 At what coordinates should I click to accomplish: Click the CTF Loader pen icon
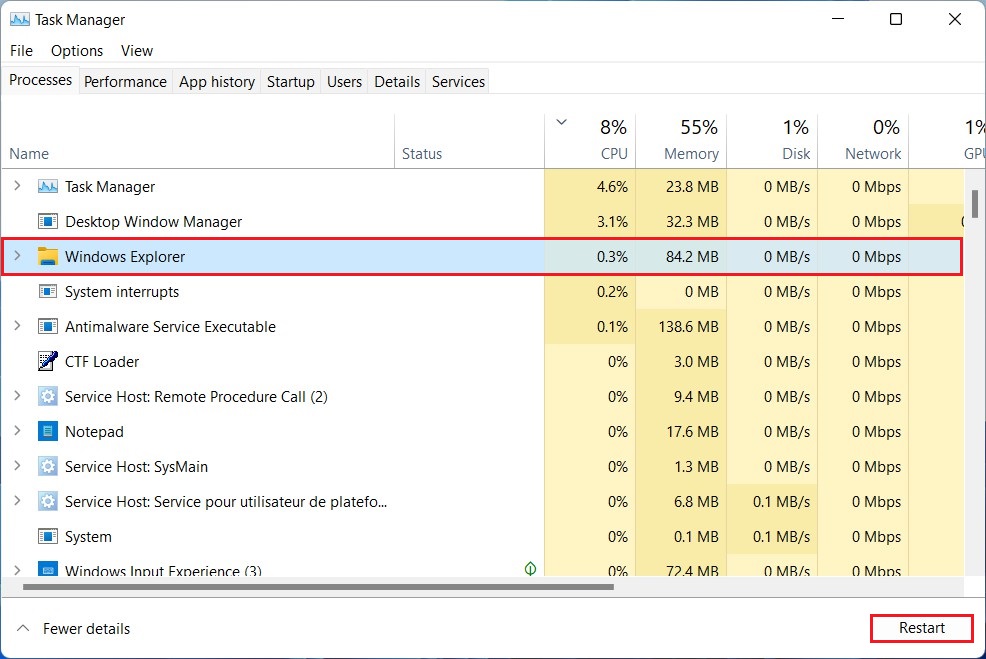pos(48,361)
